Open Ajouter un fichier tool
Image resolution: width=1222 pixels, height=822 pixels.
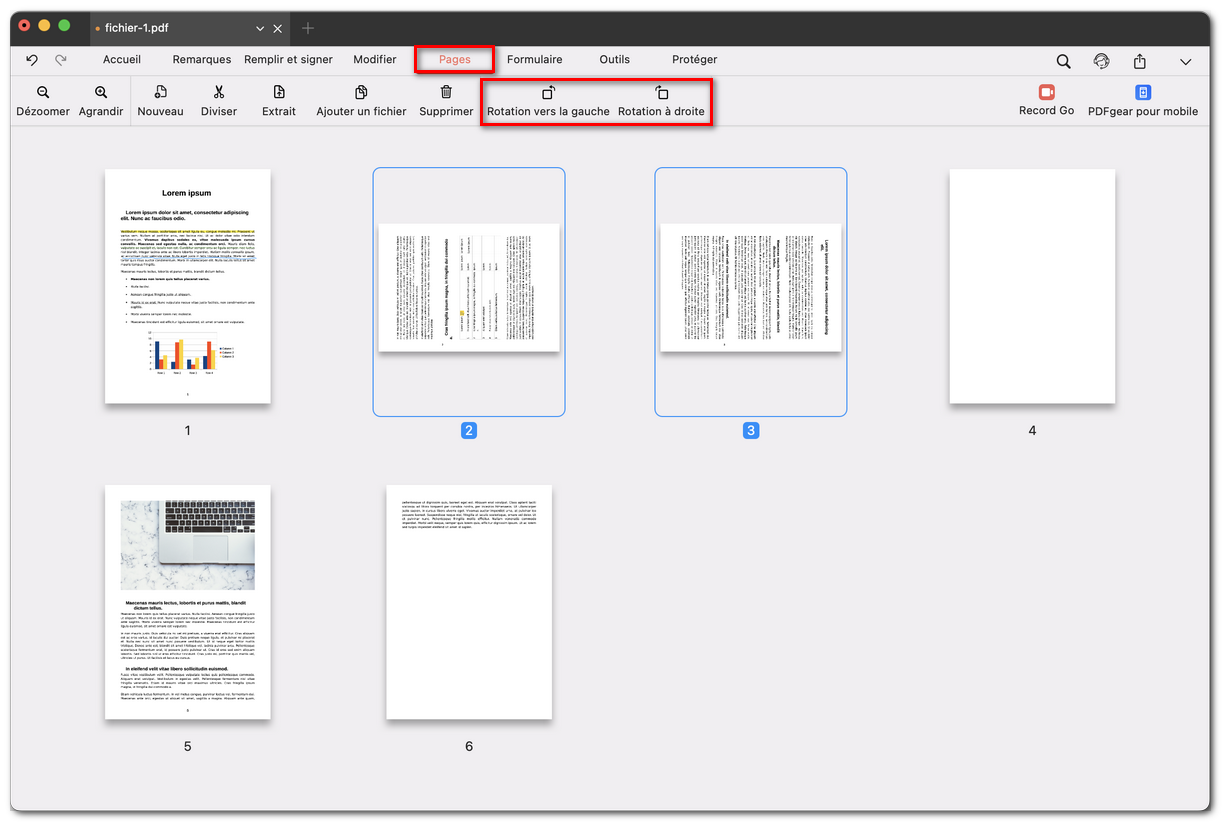tap(360, 100)
